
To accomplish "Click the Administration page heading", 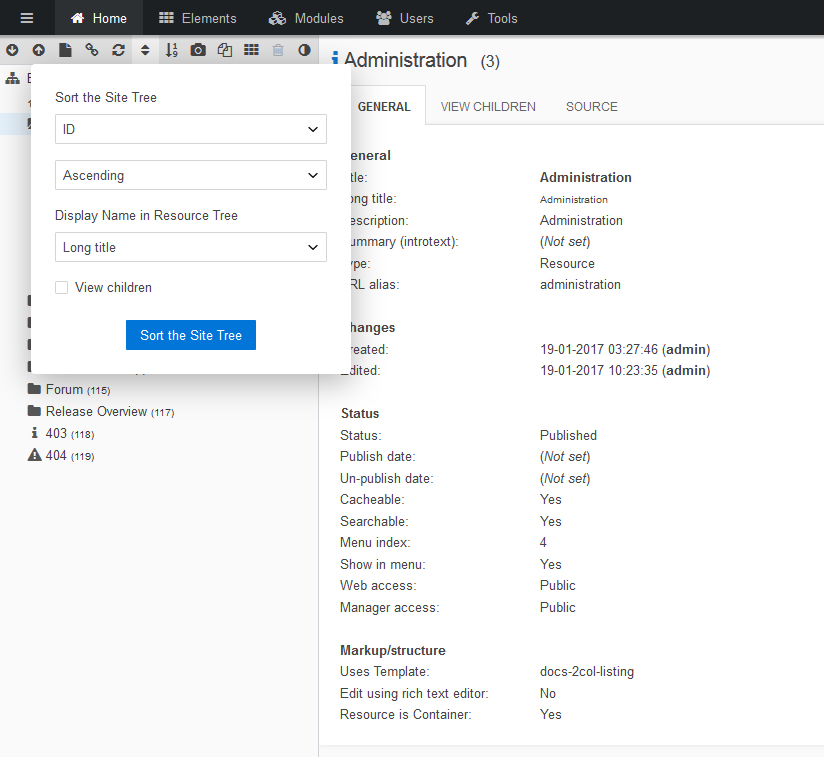I will click(405, 60).
